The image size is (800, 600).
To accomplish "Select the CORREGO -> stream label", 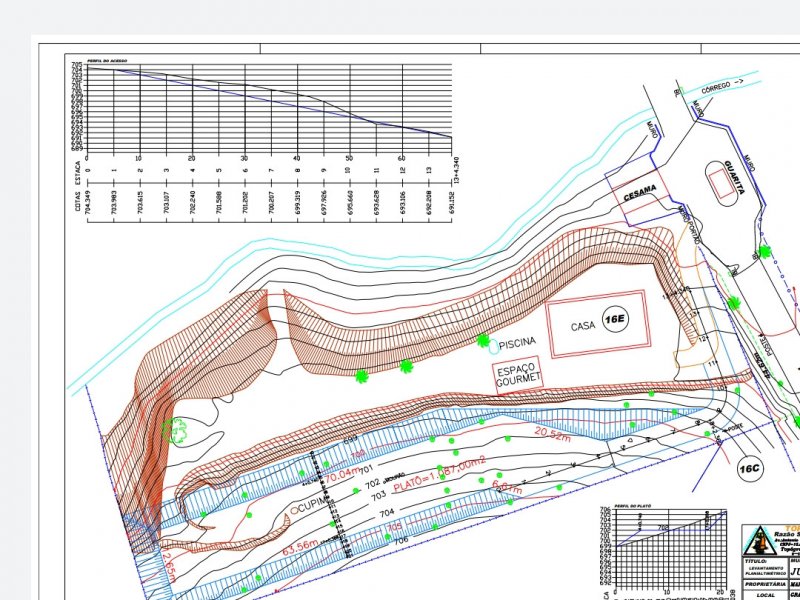I will (722, 85).
